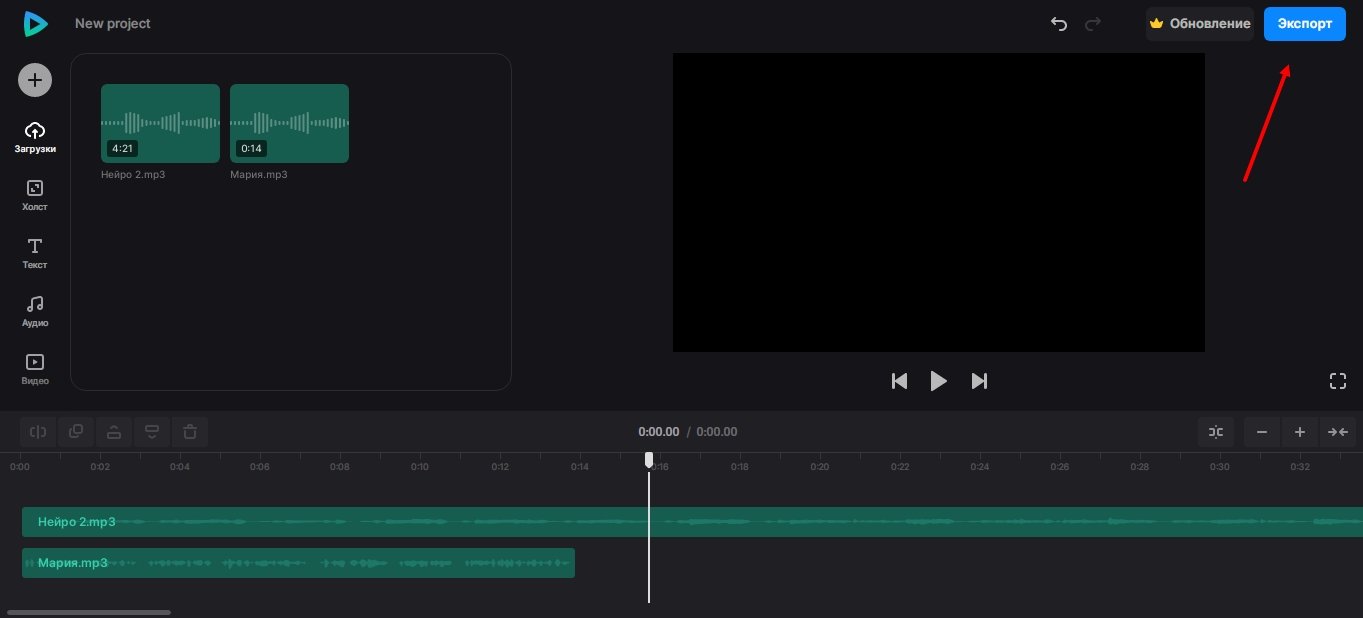The width and height of the screenshot is (1363, 618).
Task: Zoom in the timeline with plus
Action: pos(1299,432)
